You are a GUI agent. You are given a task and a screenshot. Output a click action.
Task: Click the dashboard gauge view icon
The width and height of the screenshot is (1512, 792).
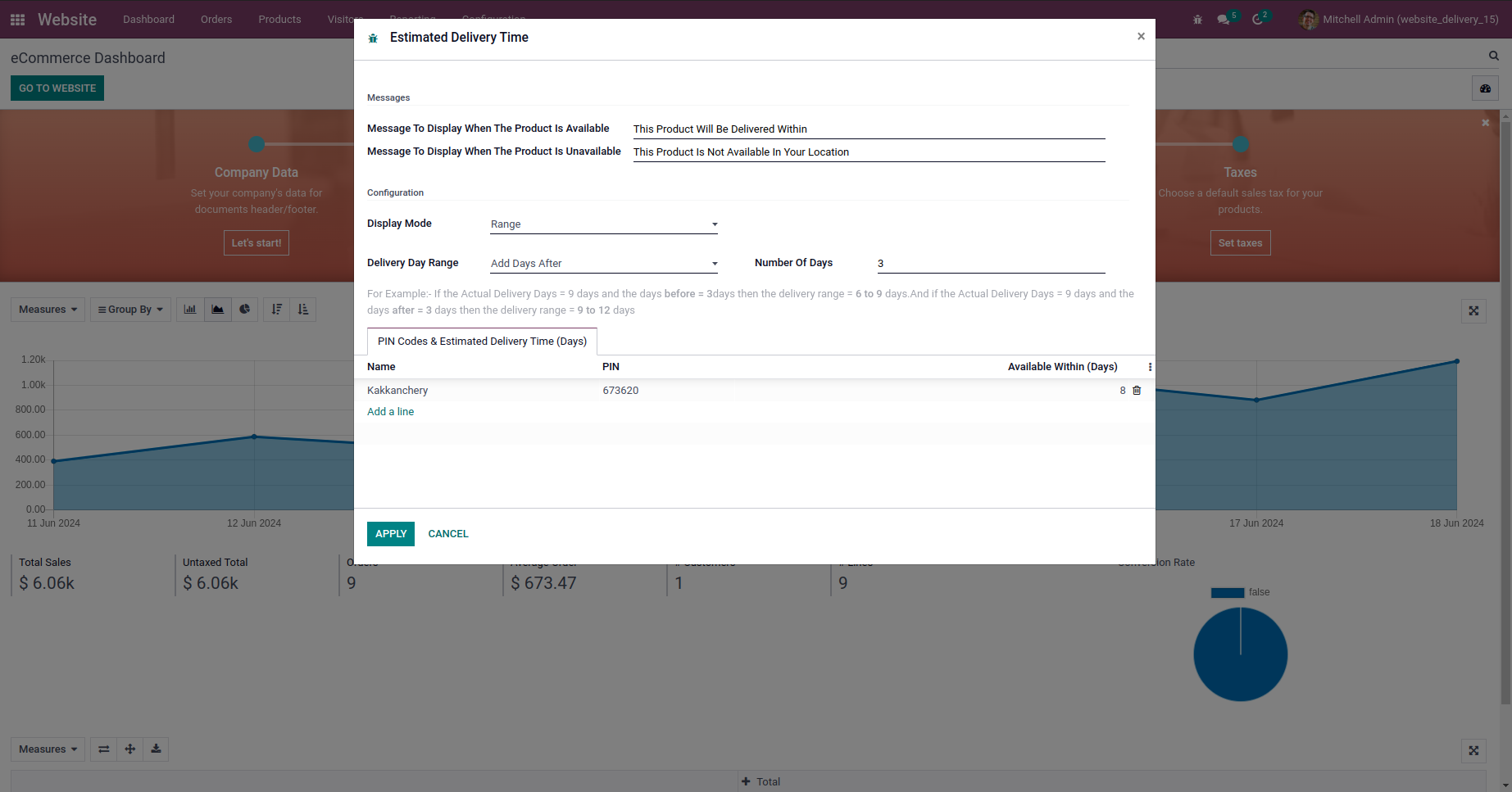[1485, 88]
